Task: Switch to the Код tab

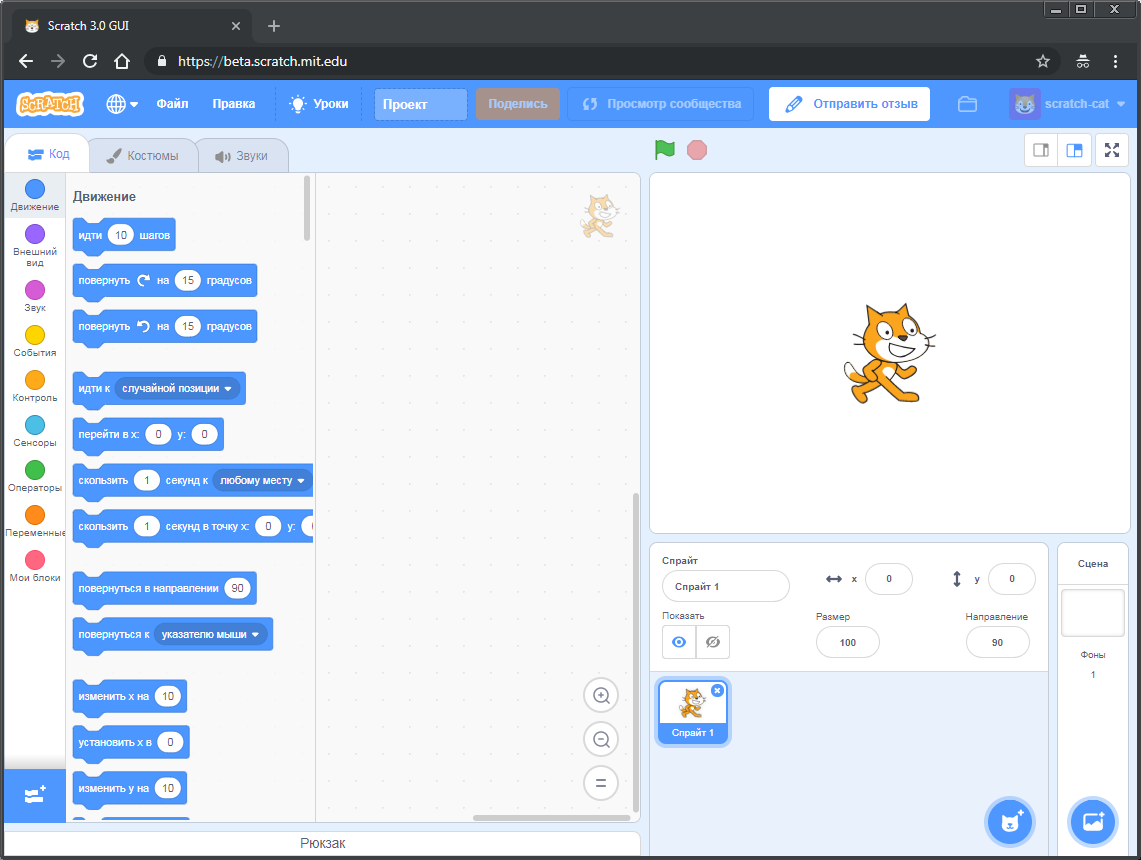Action: point(48,154)
